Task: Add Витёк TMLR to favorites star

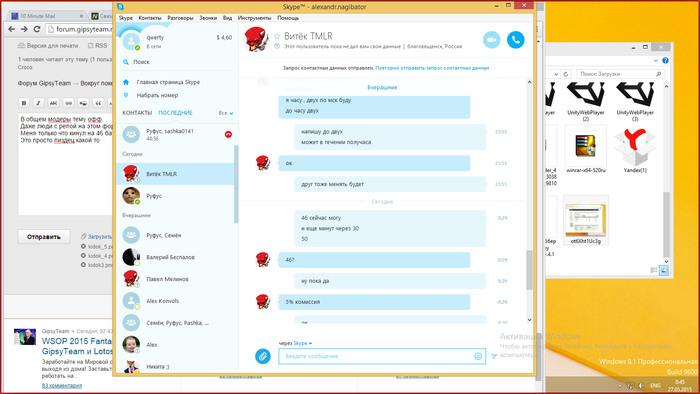Action: point(277,36)
